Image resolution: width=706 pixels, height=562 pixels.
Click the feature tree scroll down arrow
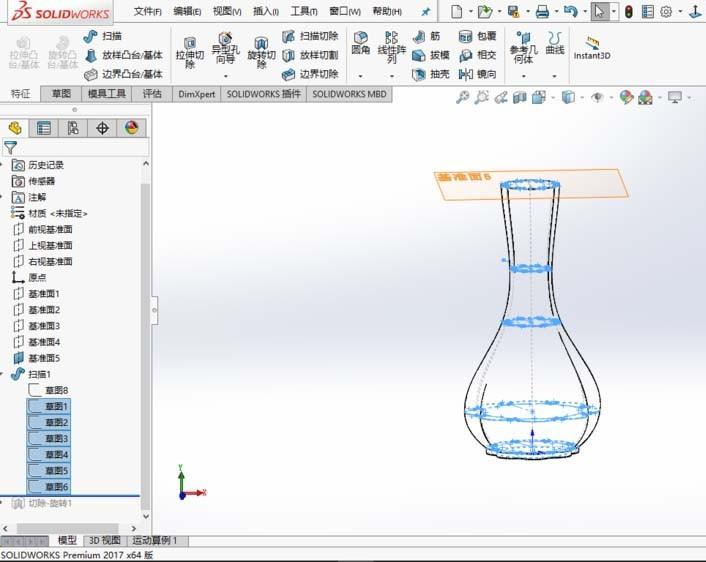coord(145,516)
